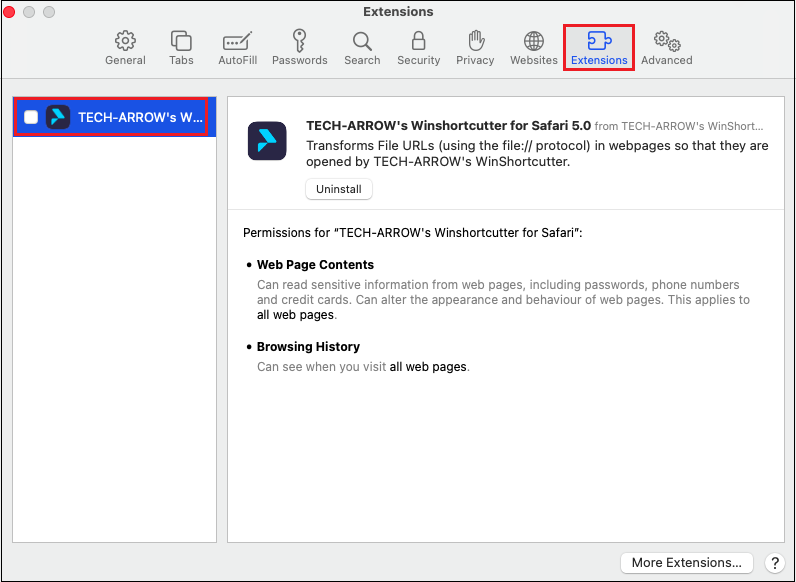The width and height of the screenshot is (796, 582).
Task: Click the Web Page Contents permission heading
Action: (x=315, y=265)
